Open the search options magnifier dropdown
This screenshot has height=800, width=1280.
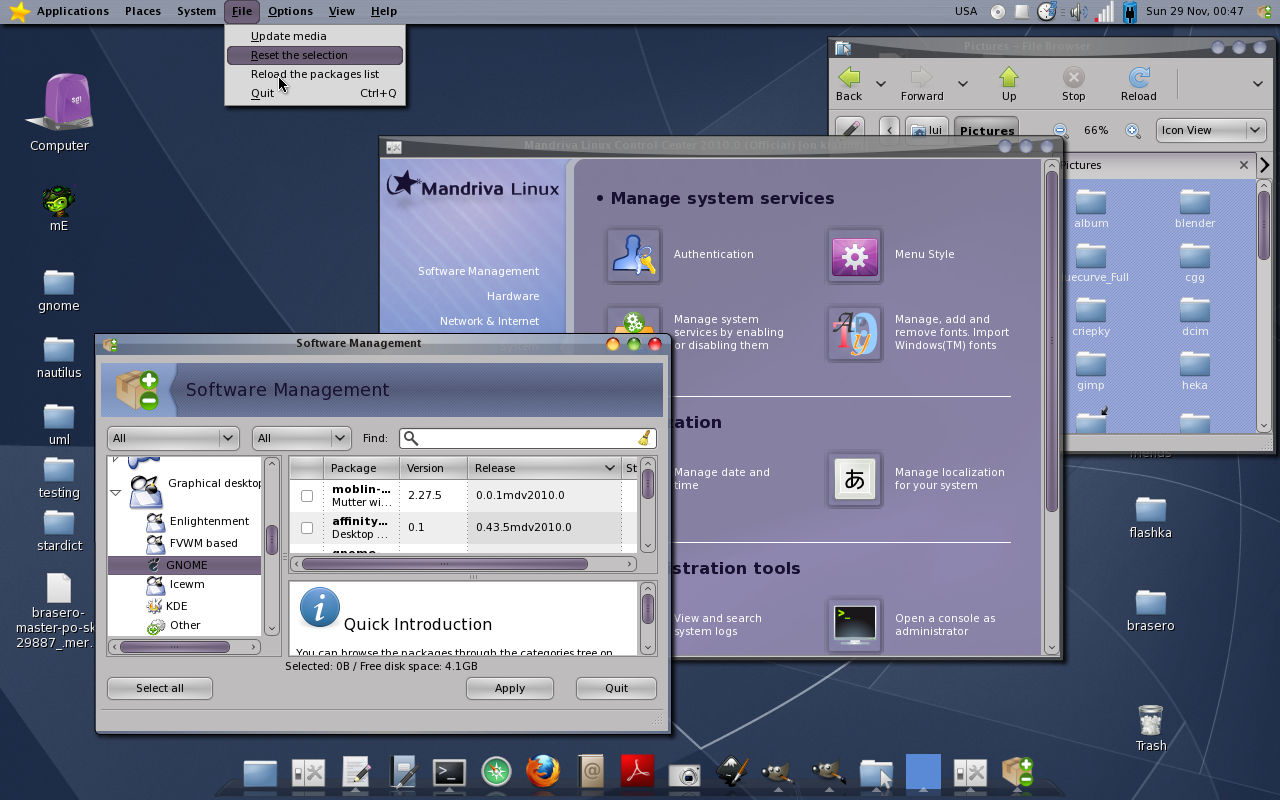point(411,438)
